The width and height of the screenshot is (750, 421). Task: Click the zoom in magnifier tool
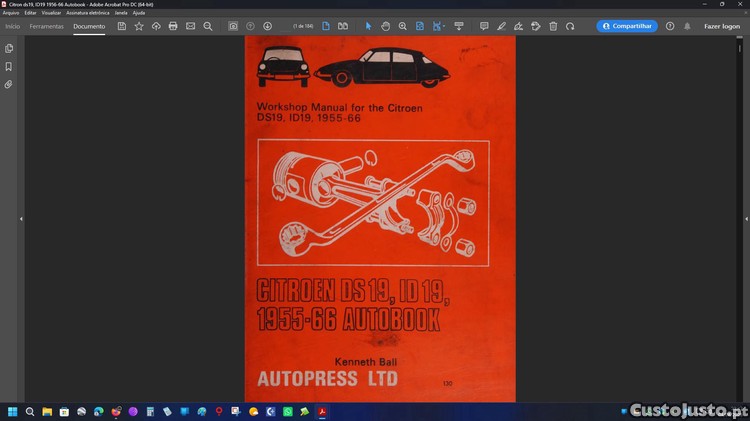pos(403,26)
